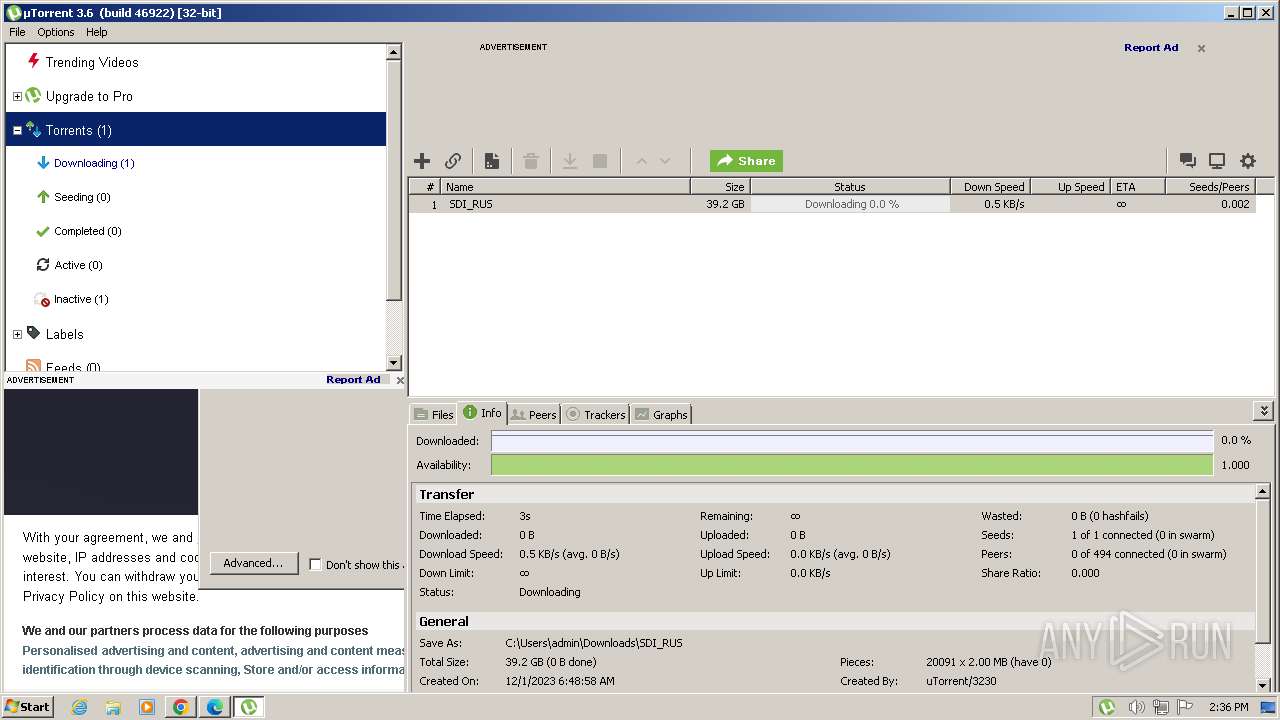Start the torrent download arrow icon

click(x=570, y=161)
